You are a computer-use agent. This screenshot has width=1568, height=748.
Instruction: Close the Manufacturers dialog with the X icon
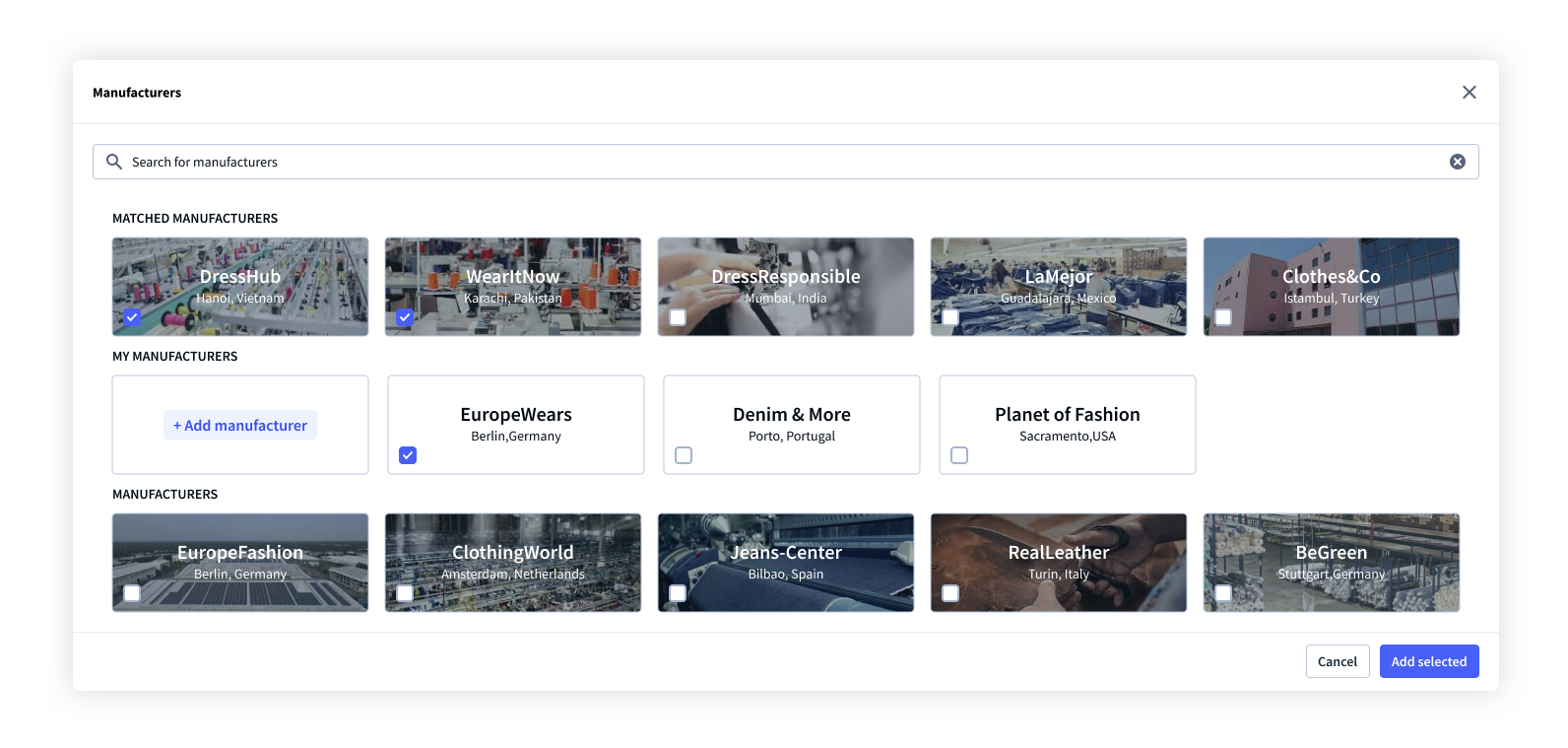(x=1469, y=92)
